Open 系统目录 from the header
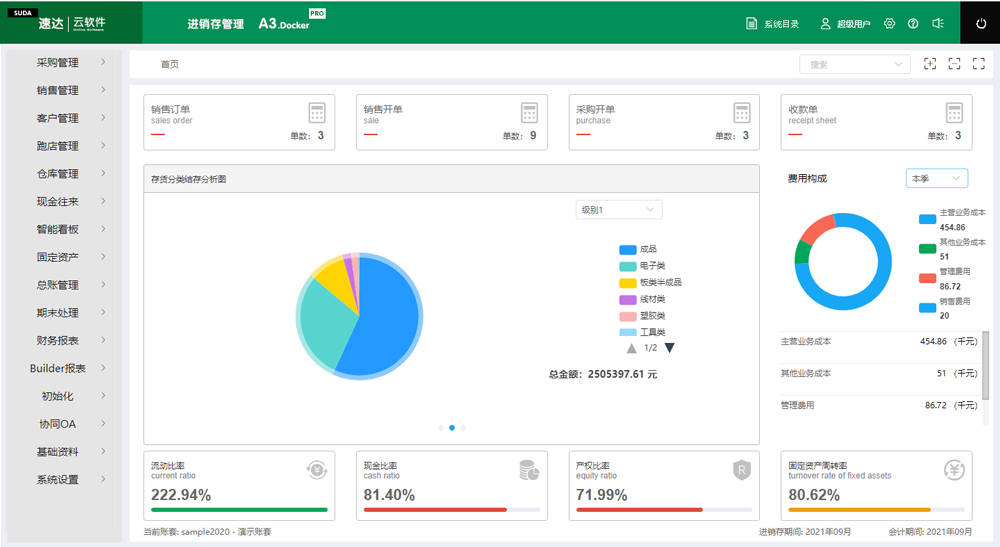 pos(773,23)
